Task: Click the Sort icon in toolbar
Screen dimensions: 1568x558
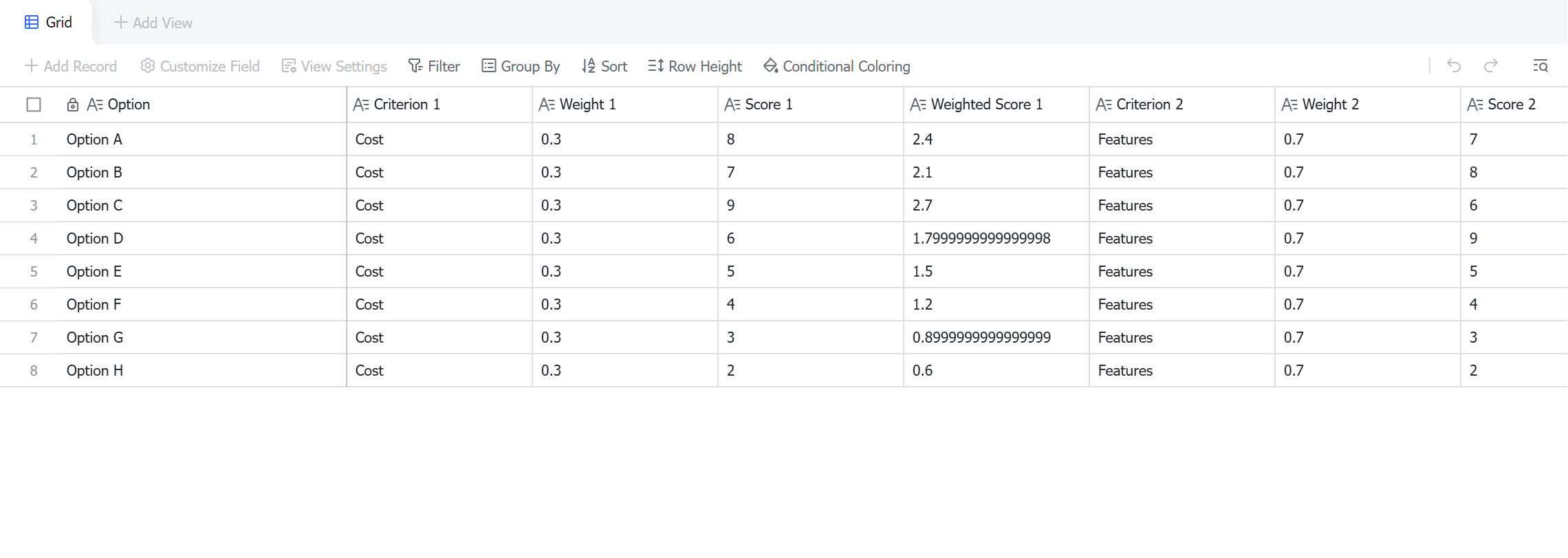Action: point(588,66)
